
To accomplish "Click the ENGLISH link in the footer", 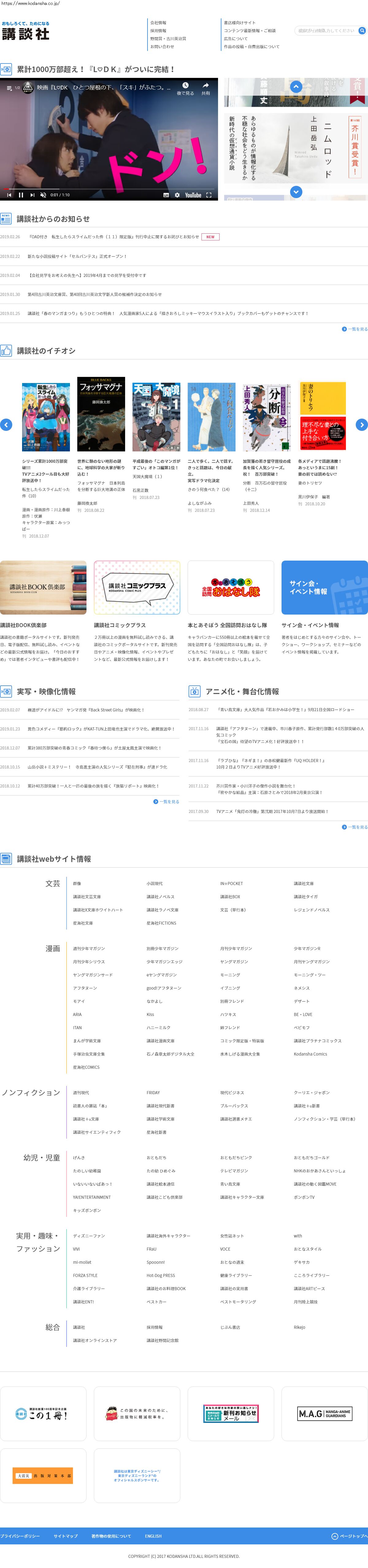I will [x=153, y=1536].
